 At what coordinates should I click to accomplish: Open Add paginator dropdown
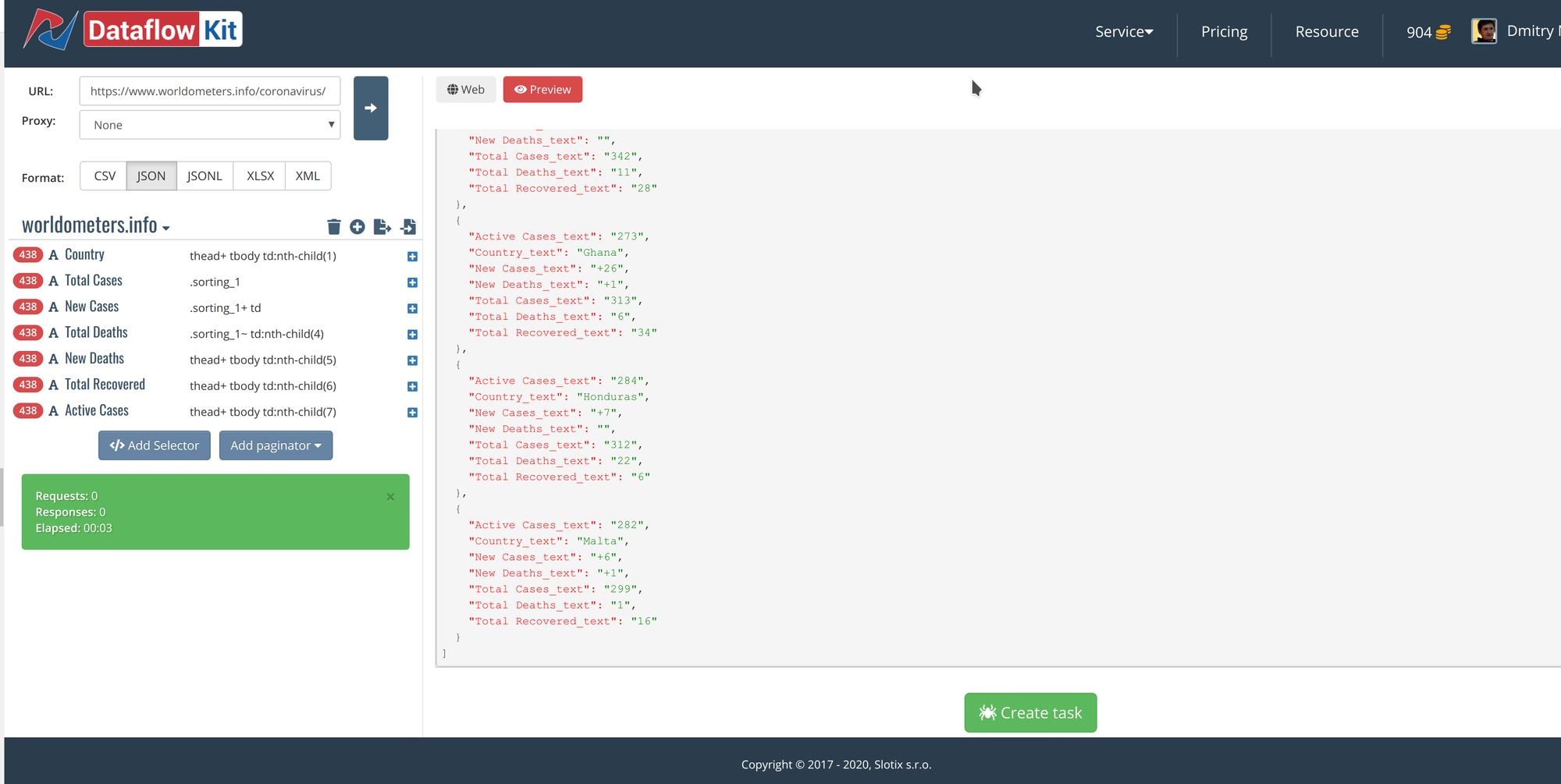click(x=276, y=445)
